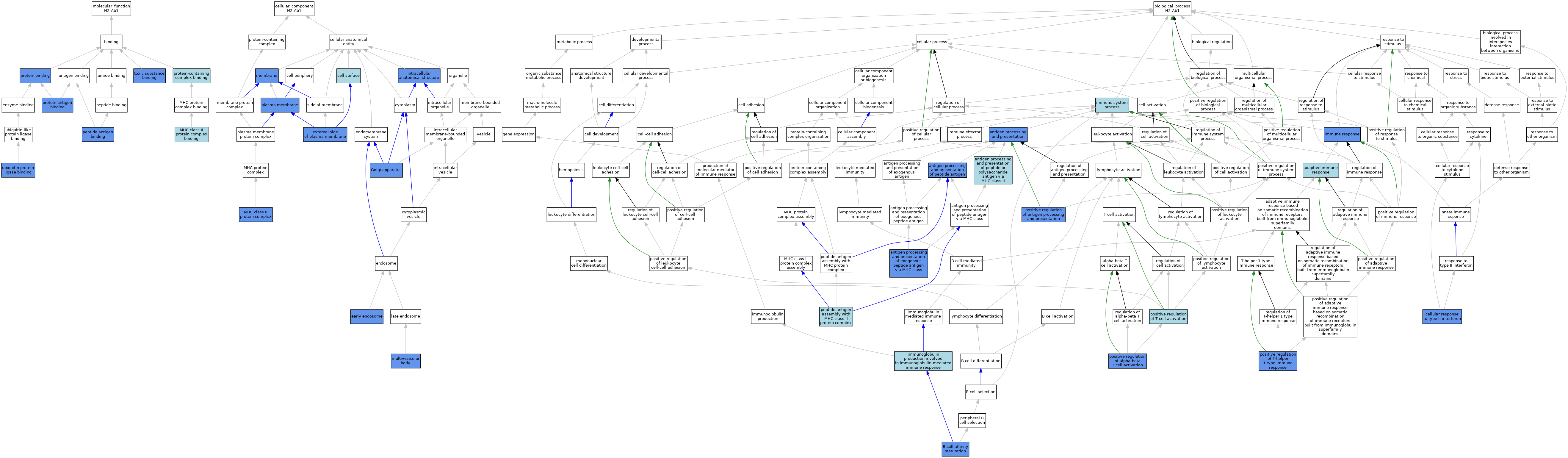
Task: Click the 'early endosome' node
Action: (x=367, y=317)
